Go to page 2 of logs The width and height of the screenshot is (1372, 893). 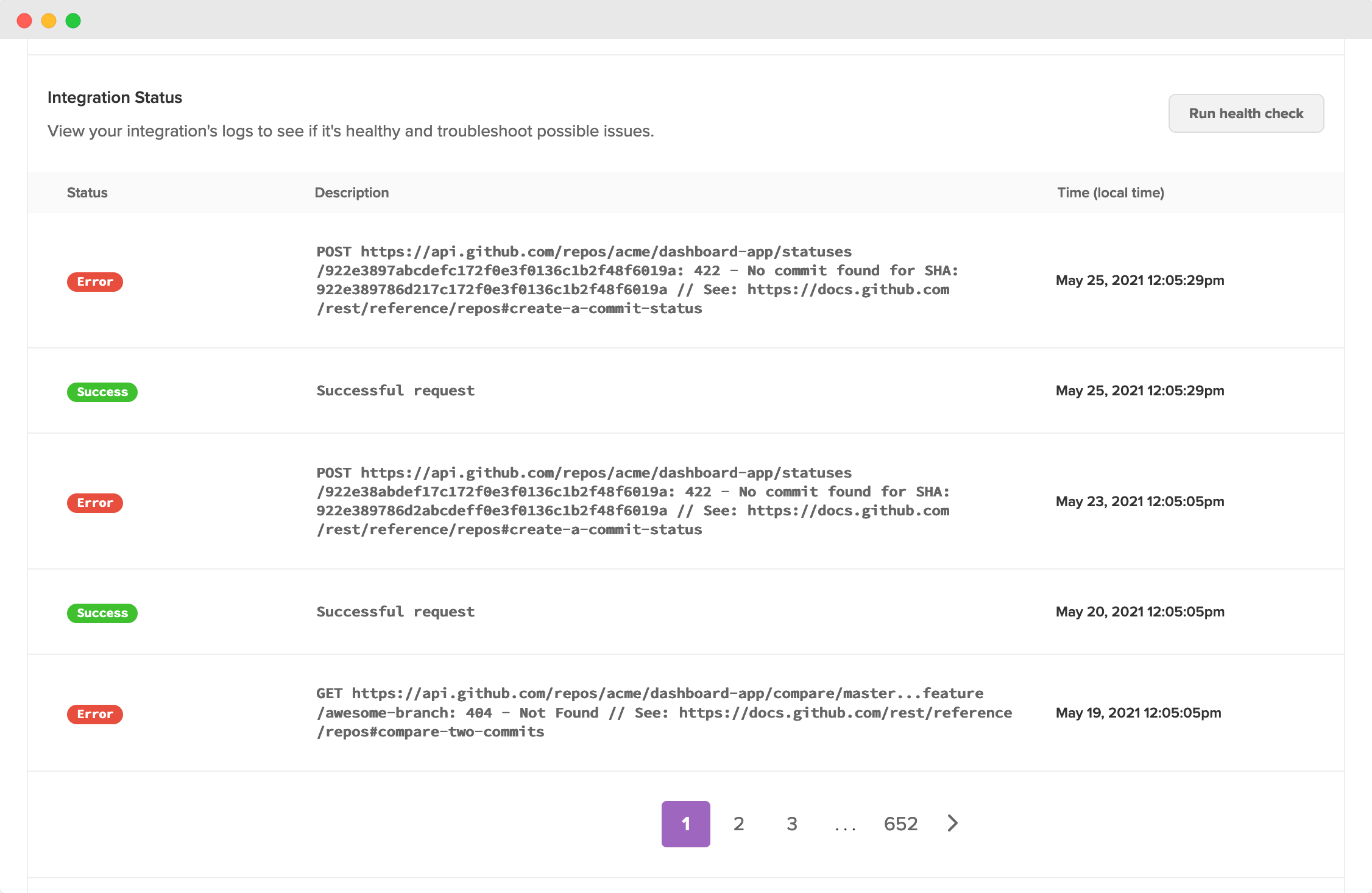pos(738,824)
